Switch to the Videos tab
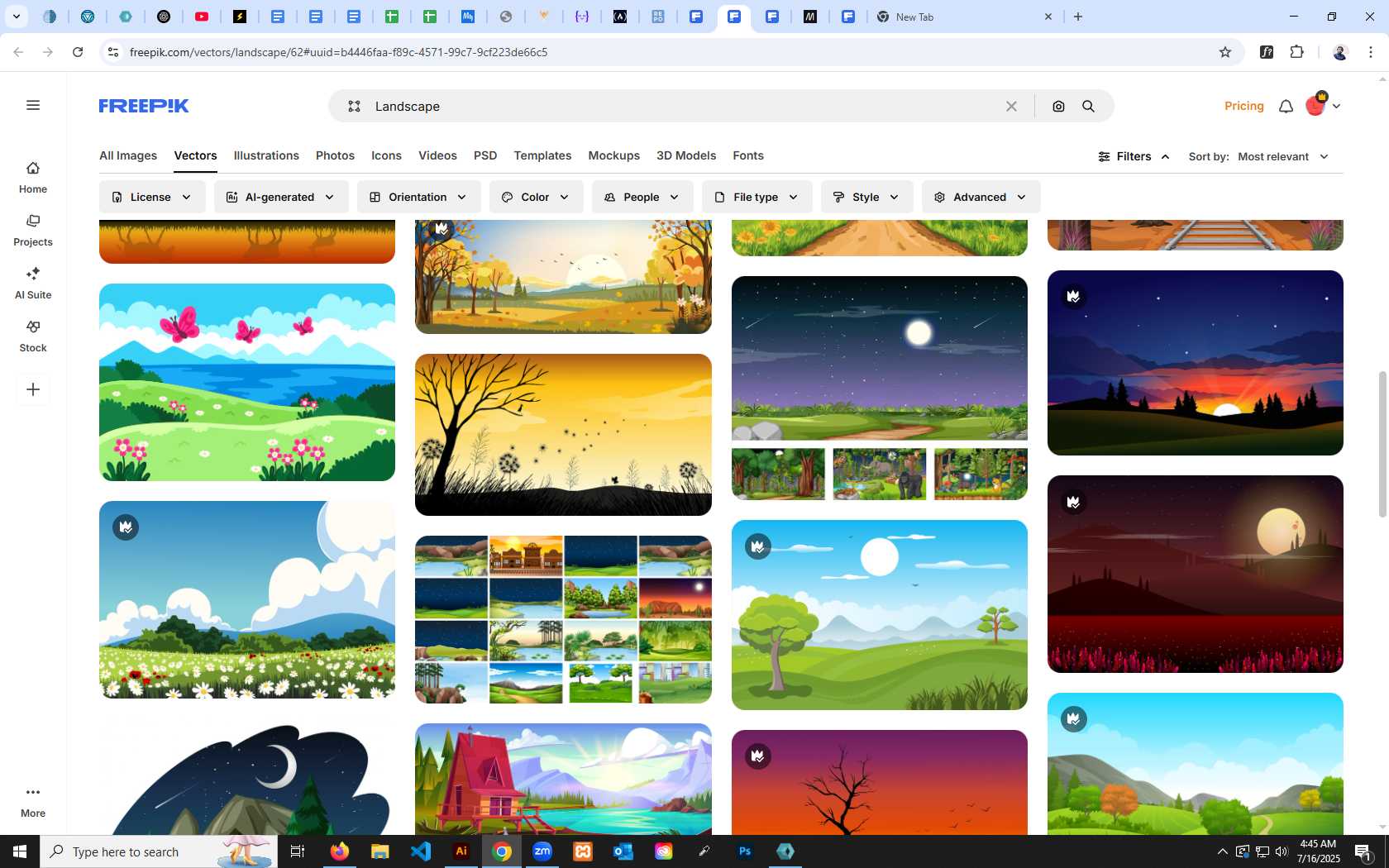The height and width of the screenshot is (868, 1389). (437, 155)
